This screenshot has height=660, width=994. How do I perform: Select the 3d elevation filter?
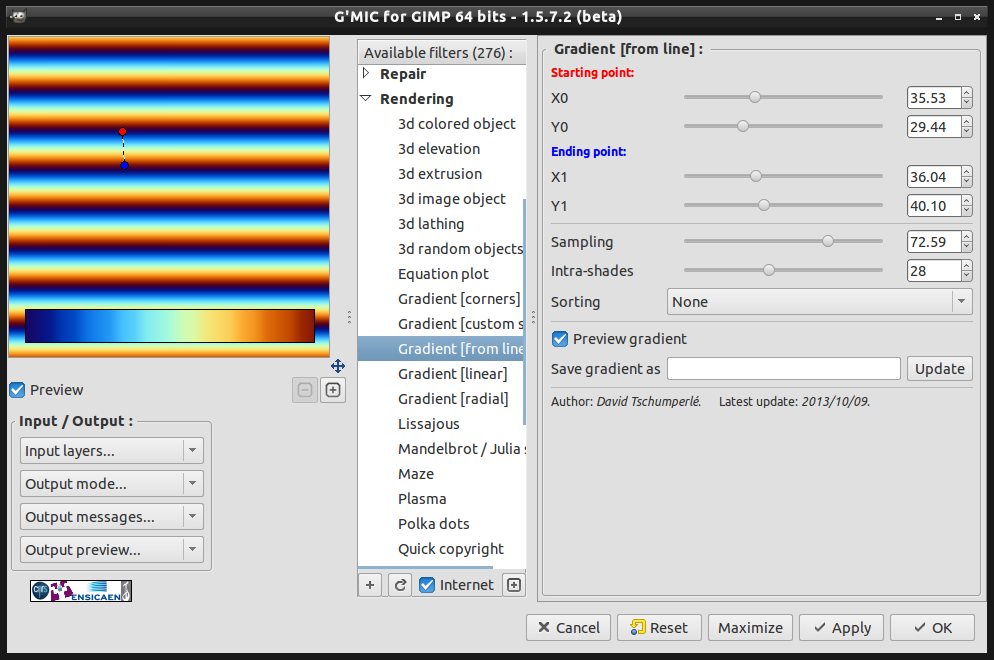[x=439, y=149]
